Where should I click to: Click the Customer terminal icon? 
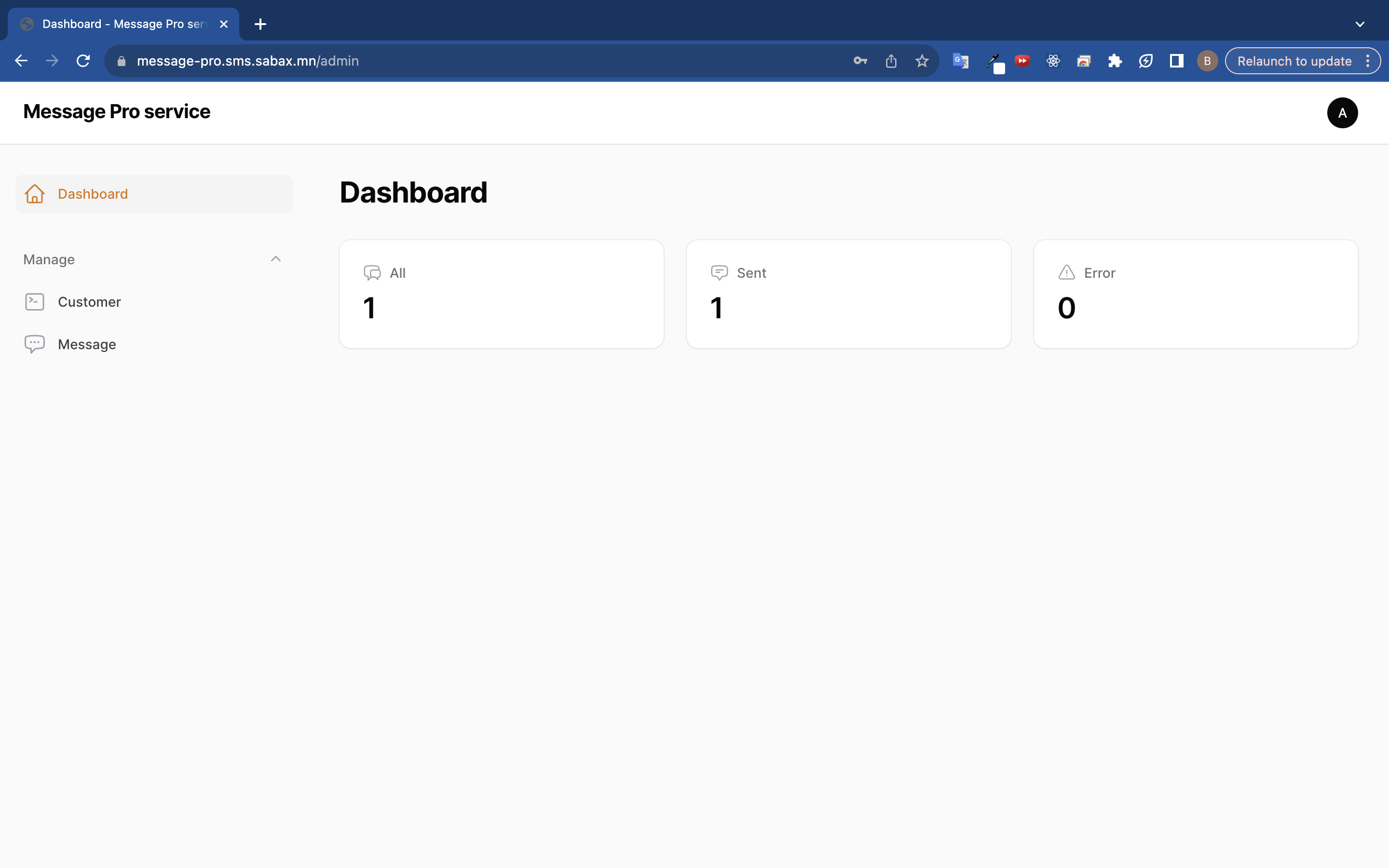click(x=34, y=302)
